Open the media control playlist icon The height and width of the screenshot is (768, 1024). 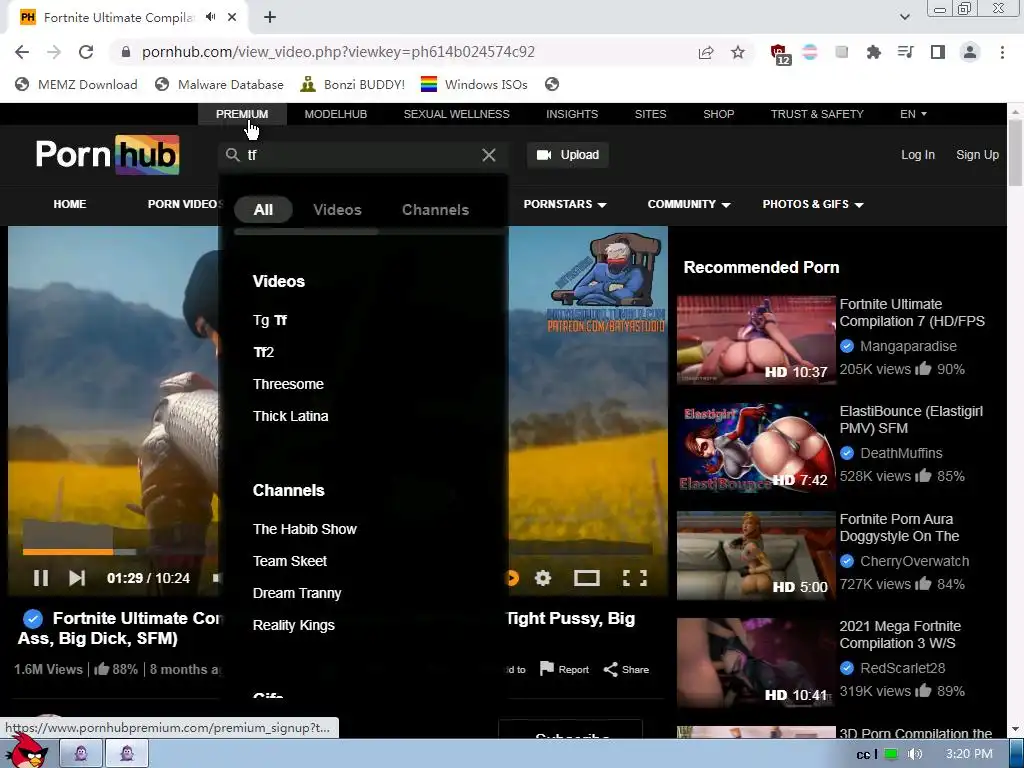[x=905, y=52]
